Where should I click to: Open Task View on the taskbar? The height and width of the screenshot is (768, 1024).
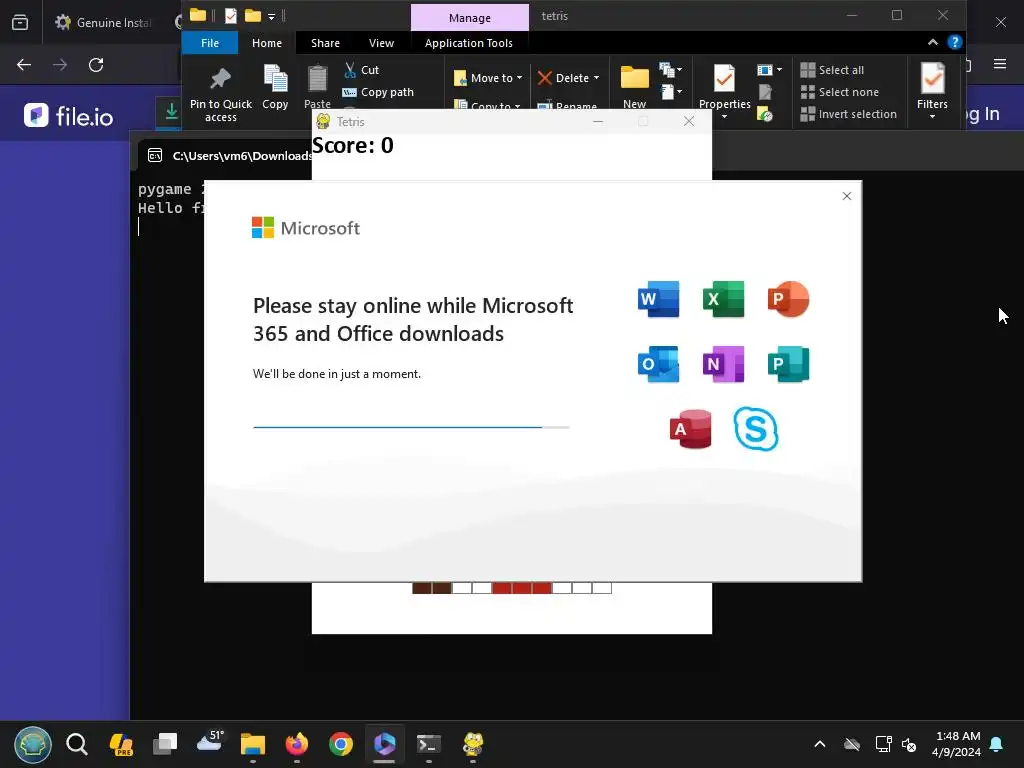coord(165,744)
